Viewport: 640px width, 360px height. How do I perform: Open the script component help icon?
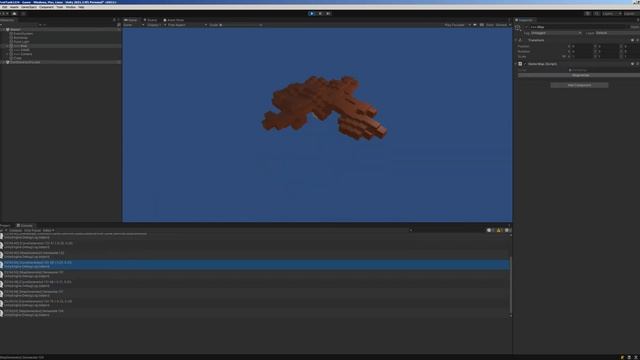pyautogui.click(x=632, y=64)
